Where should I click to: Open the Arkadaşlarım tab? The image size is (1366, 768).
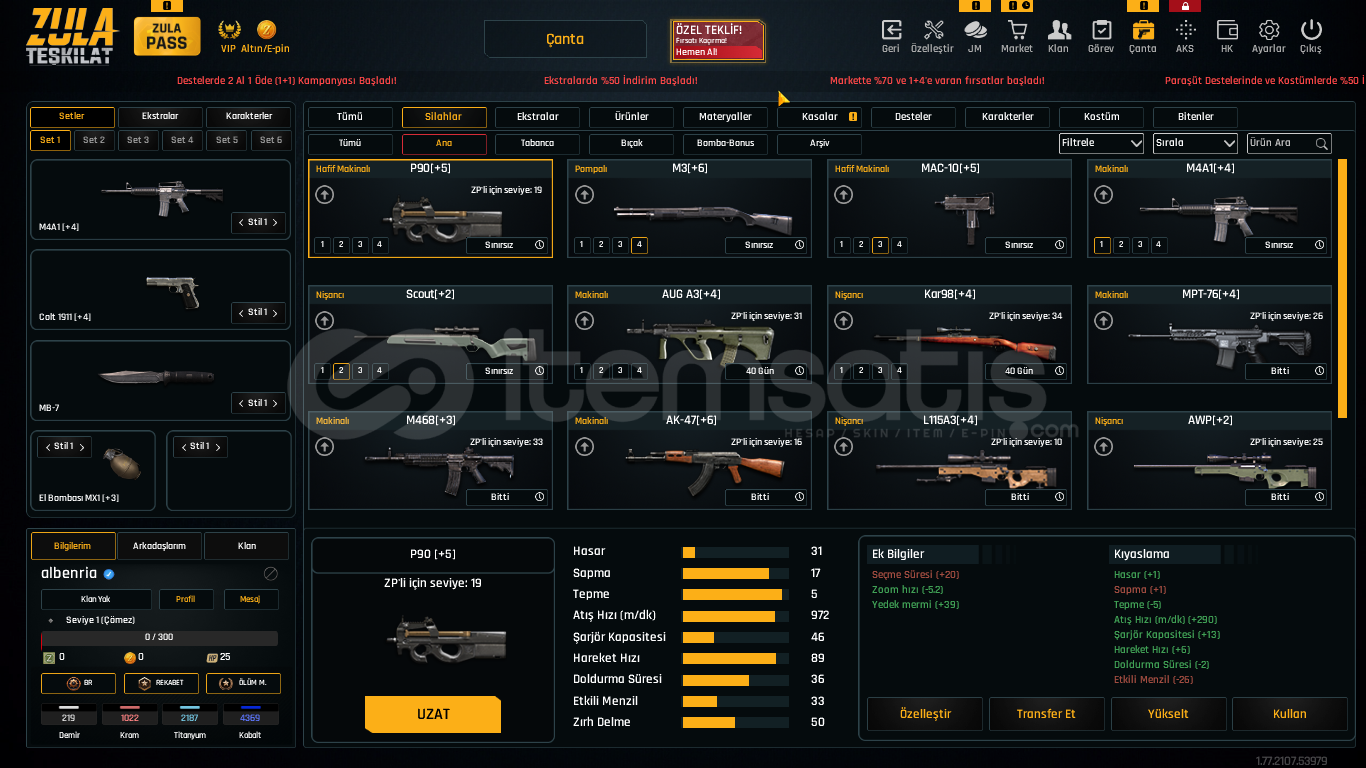click(x=160, y=546)
